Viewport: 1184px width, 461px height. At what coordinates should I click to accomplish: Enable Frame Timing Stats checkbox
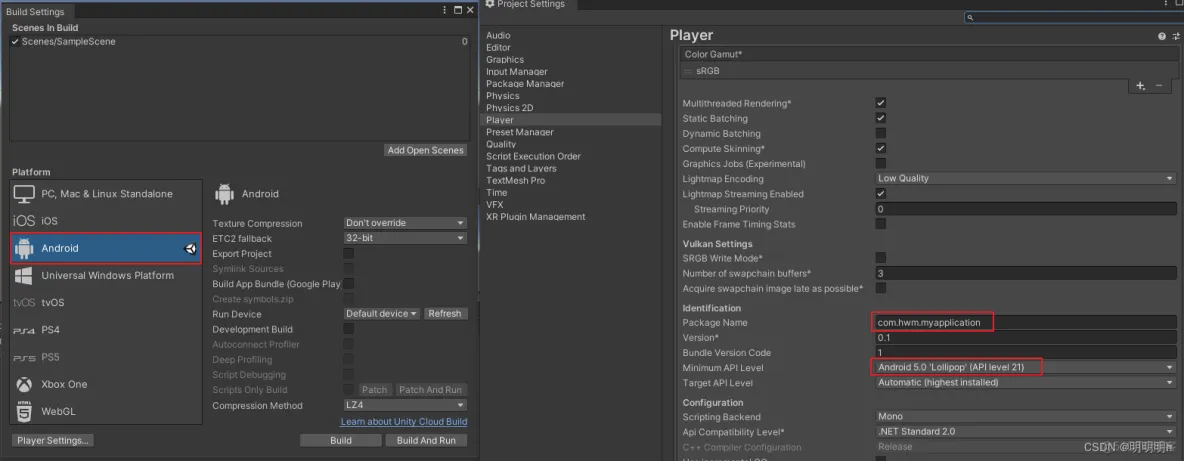point(880,223)
